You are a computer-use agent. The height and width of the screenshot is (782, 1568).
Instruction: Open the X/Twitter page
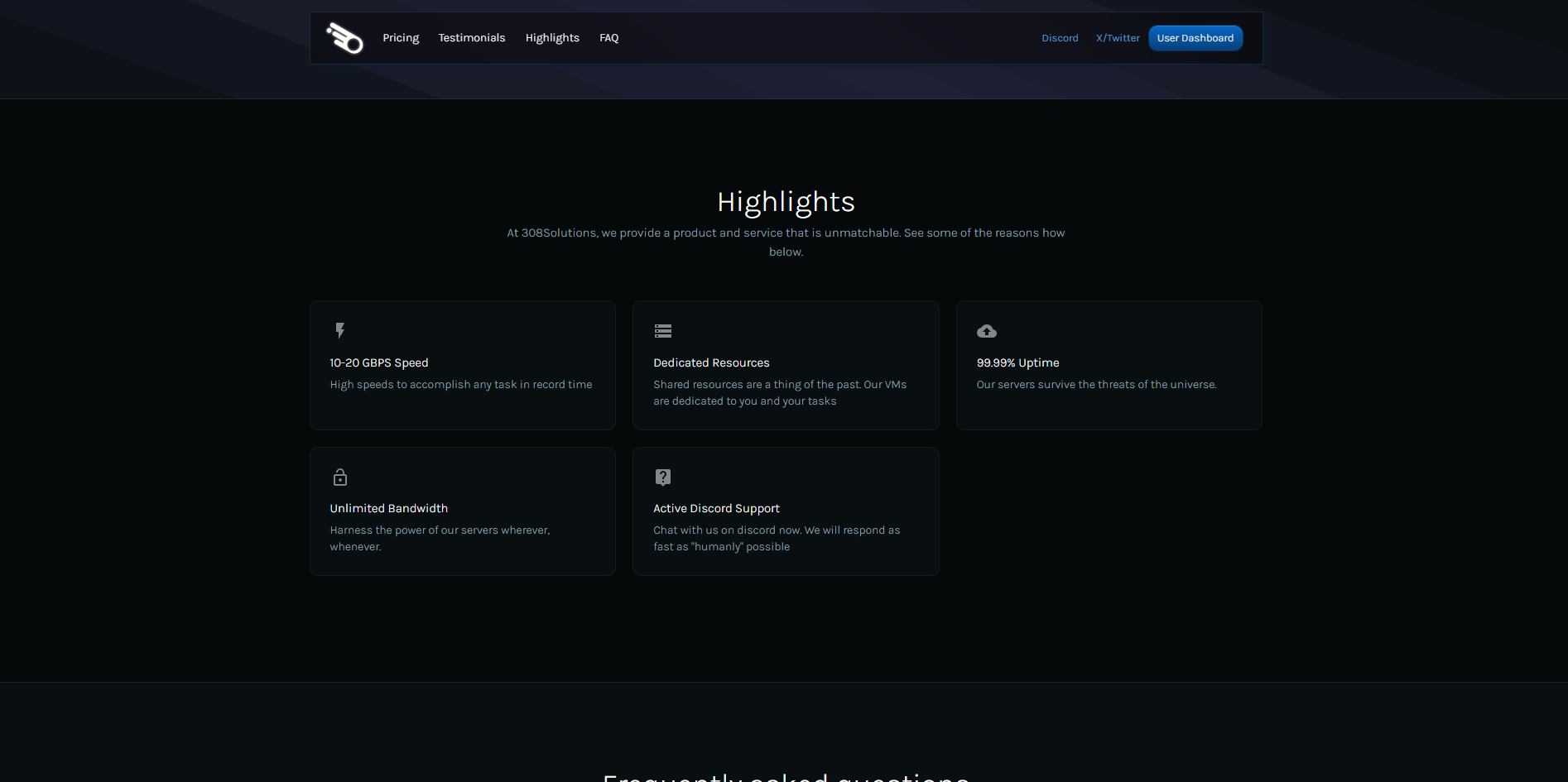click(x=1118, y=37)
